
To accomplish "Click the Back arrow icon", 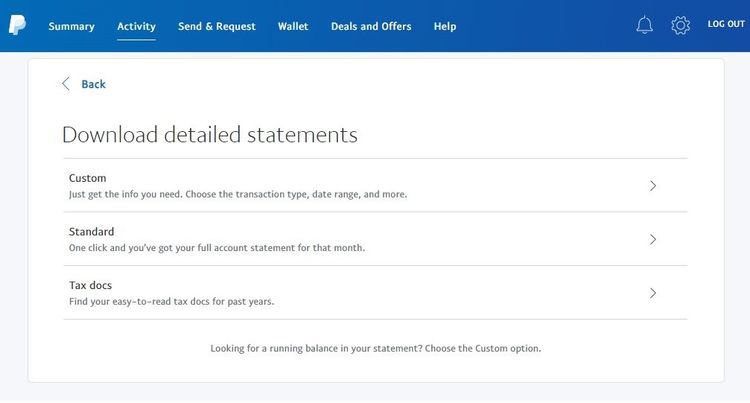I will tap(66, 84).
